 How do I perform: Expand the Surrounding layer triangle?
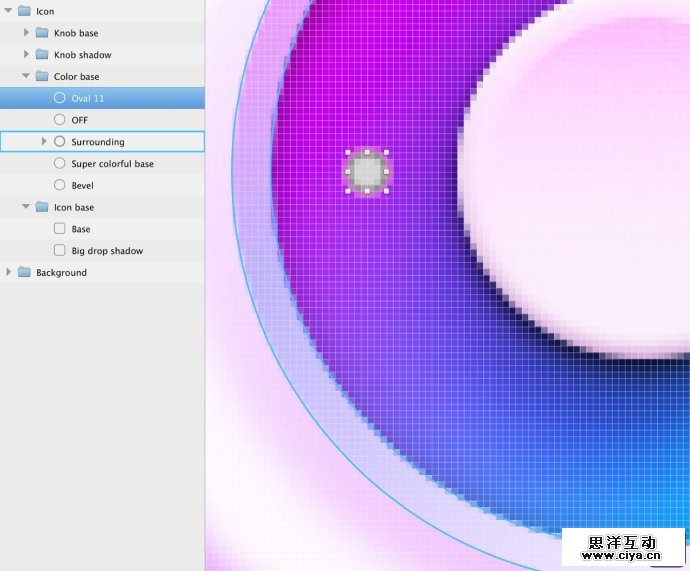(x=44, y=142)
